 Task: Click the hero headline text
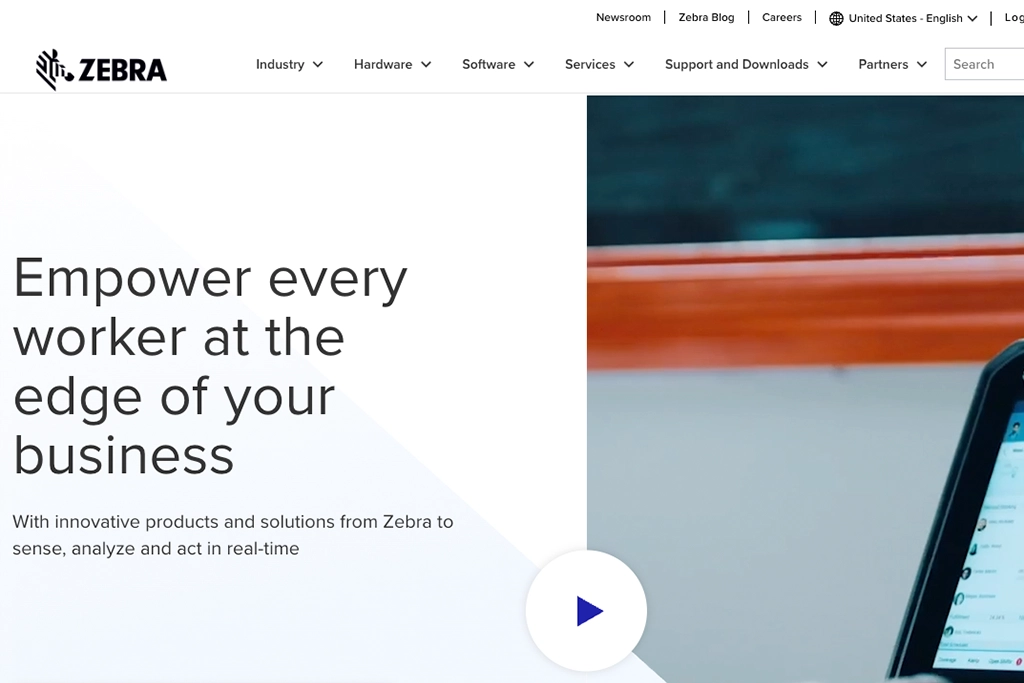click(209, 367)
